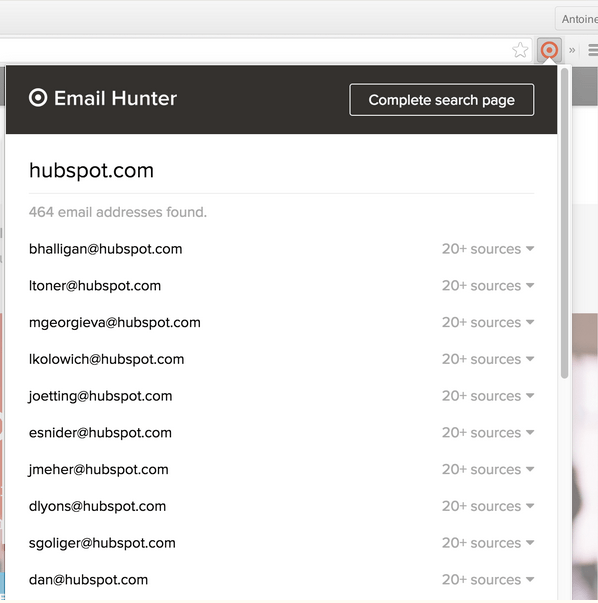The image size is (598, 603).
Task: Select the sgoliger@hubspot.com email address
Action: 102,543
